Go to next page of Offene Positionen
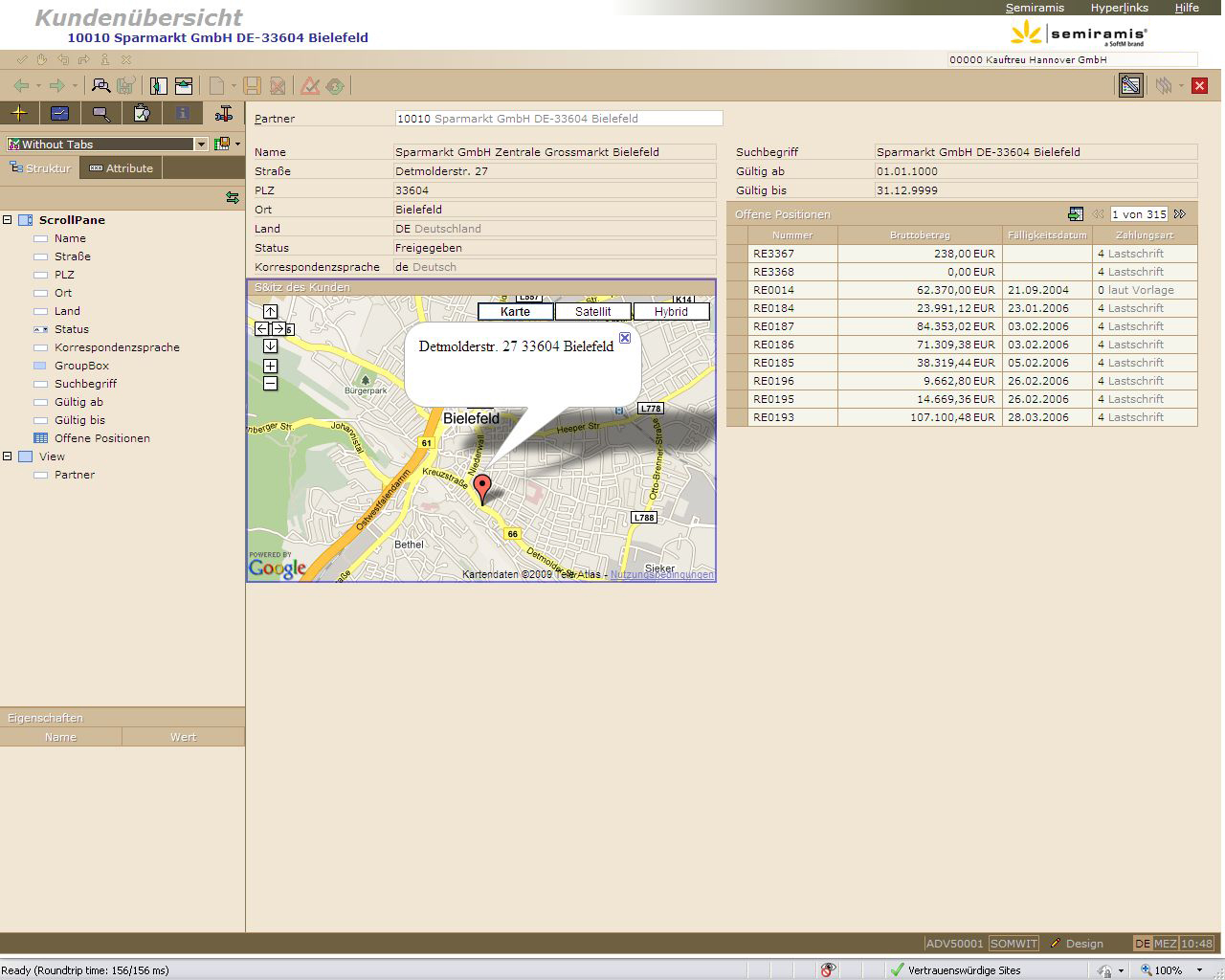The height and width of the screenshot is (980, 1225). pyautogui.click(x=1180, y=214)
